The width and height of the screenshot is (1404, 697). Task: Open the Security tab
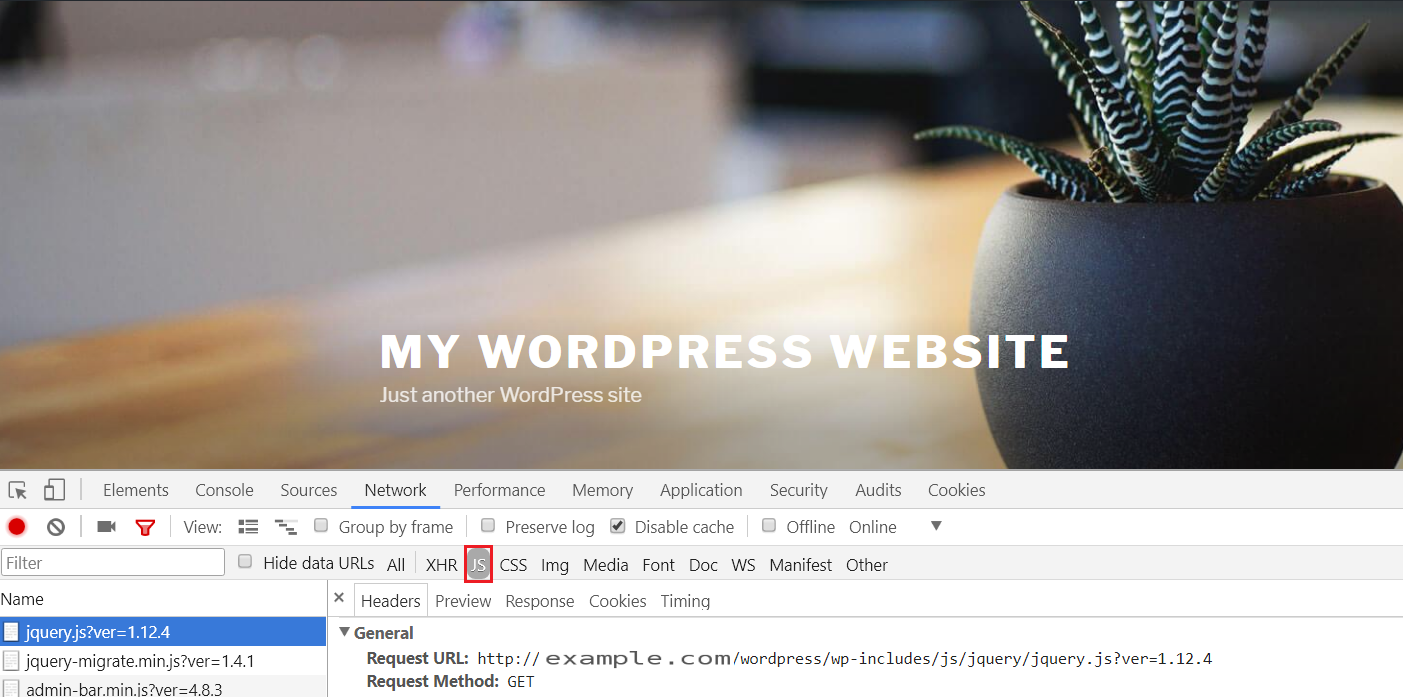(x=799, y=490)
